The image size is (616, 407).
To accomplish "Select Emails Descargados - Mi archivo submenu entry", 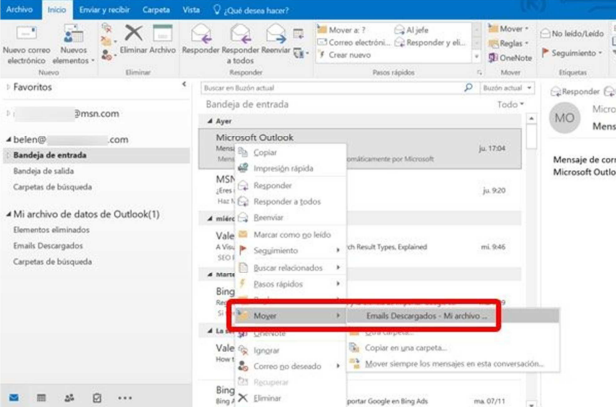I will coord(427,315).
